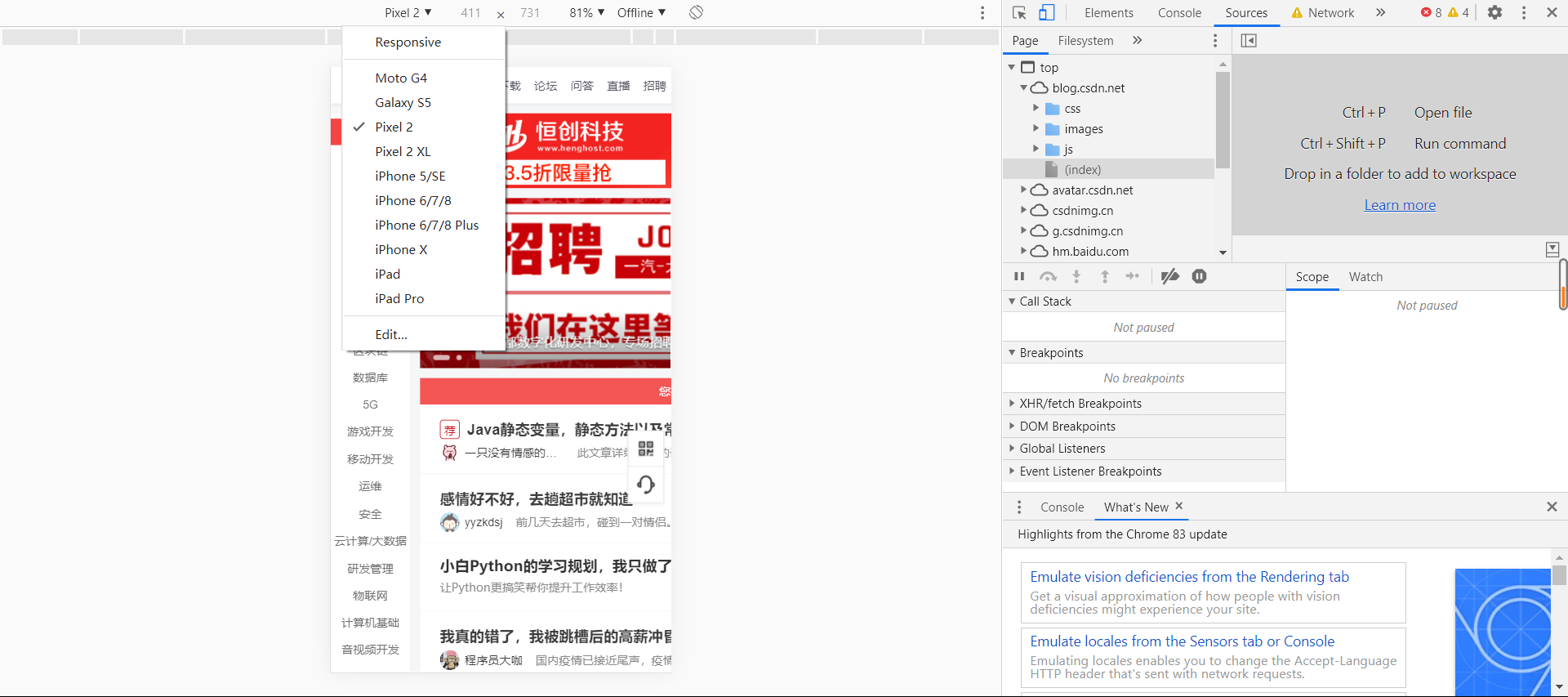The image size is (1568, 697).
Task: Open the drawer three-dot menu
Action: coord(1019,507)
